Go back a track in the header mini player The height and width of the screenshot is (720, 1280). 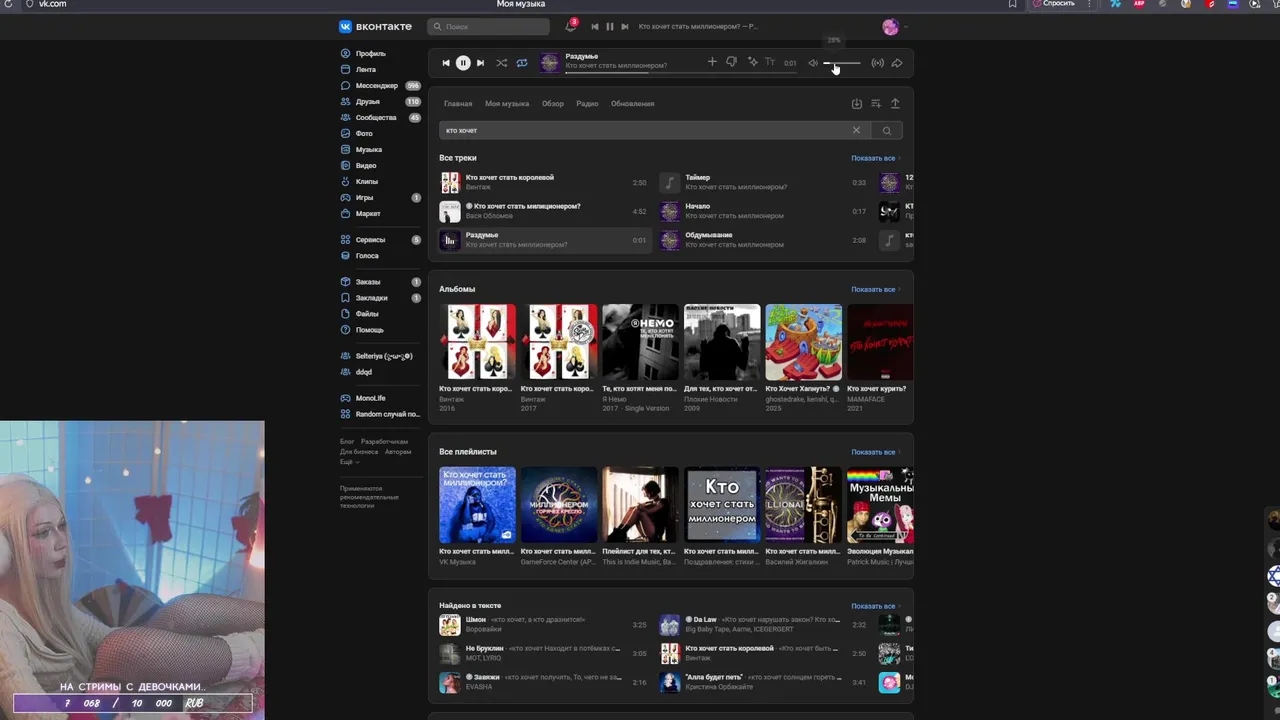[x=595, y=27]
